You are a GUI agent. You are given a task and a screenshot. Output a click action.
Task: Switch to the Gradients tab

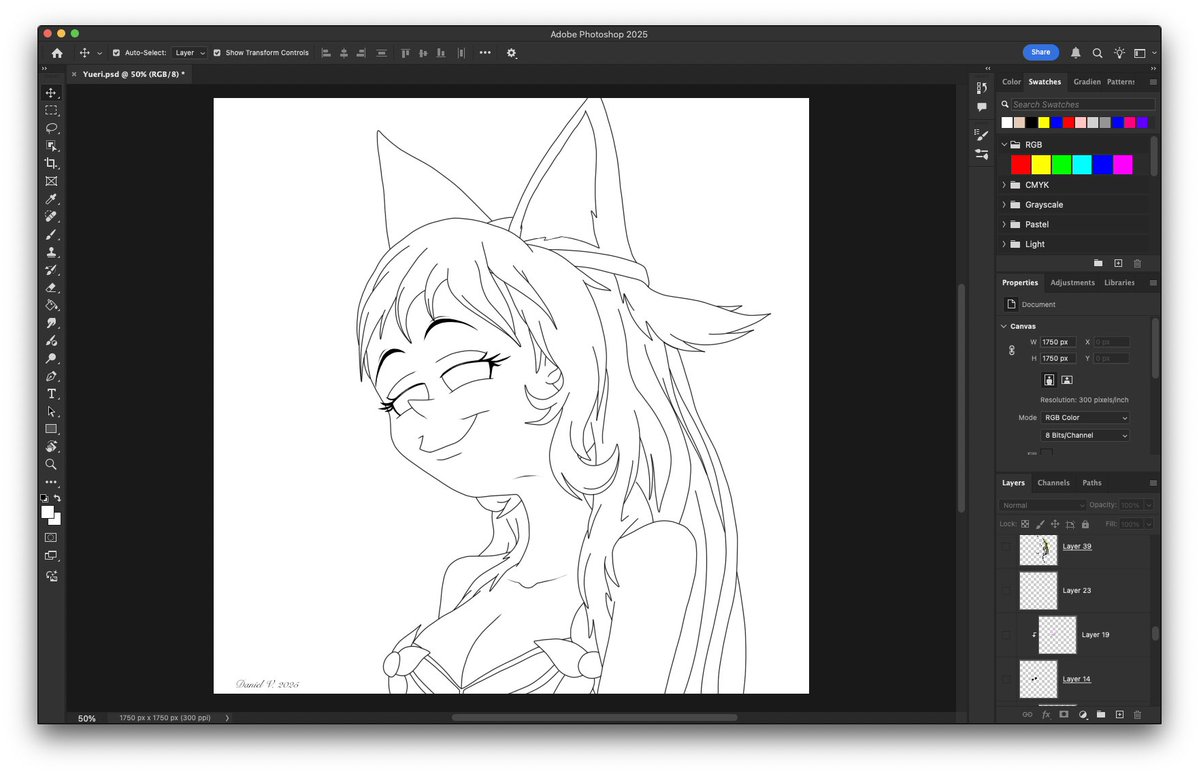[x=1087, y=82]
